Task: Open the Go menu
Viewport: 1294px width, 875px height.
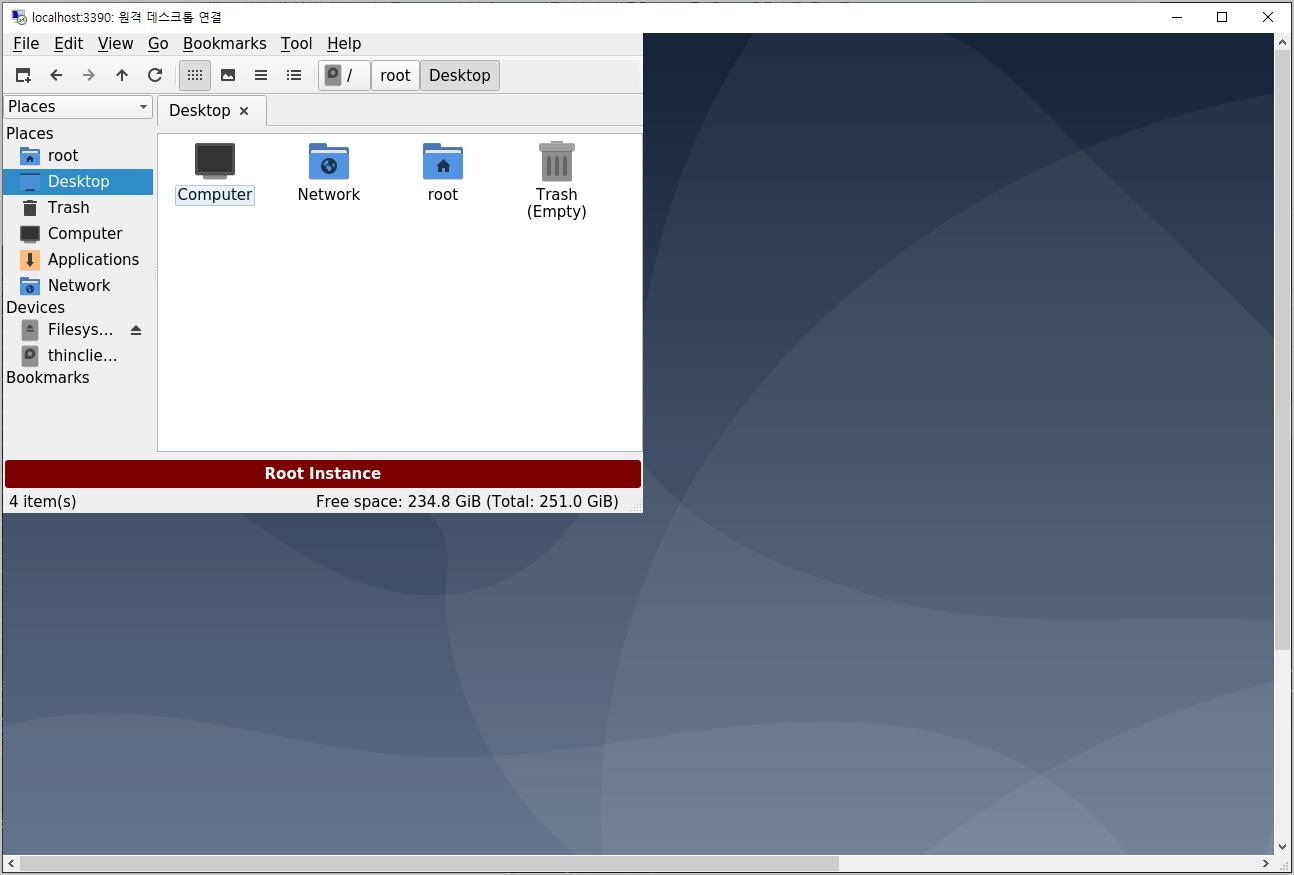Action: (158, 43)
